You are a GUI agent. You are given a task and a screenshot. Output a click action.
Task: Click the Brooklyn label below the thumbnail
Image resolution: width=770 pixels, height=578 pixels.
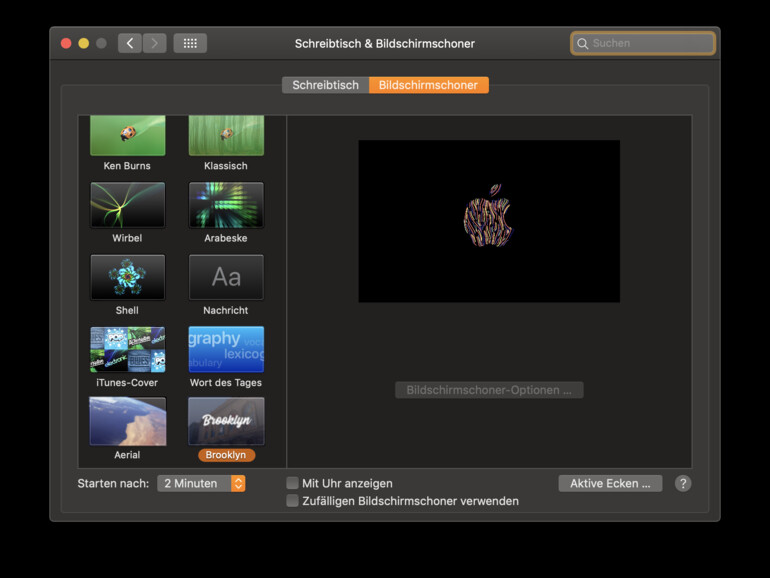coord(226,455)
